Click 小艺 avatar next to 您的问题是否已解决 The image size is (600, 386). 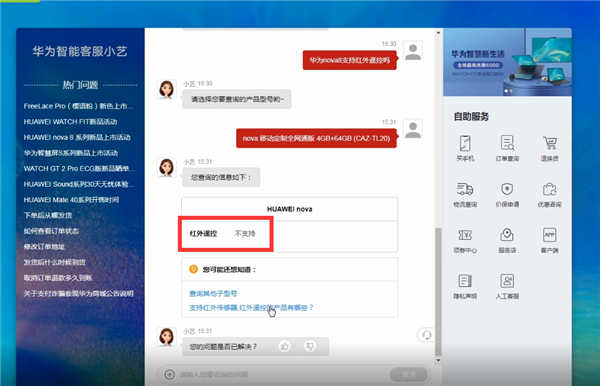click(166, 337)
